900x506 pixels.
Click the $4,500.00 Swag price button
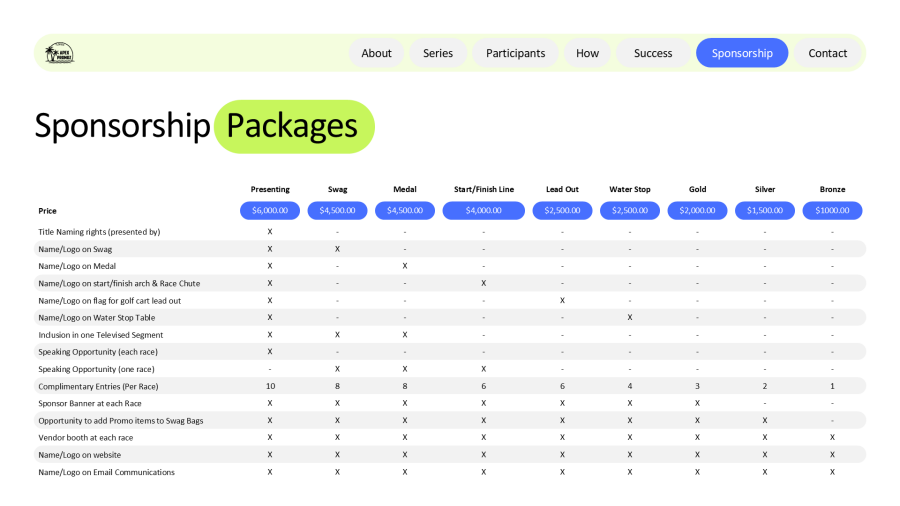click(338, 211)
